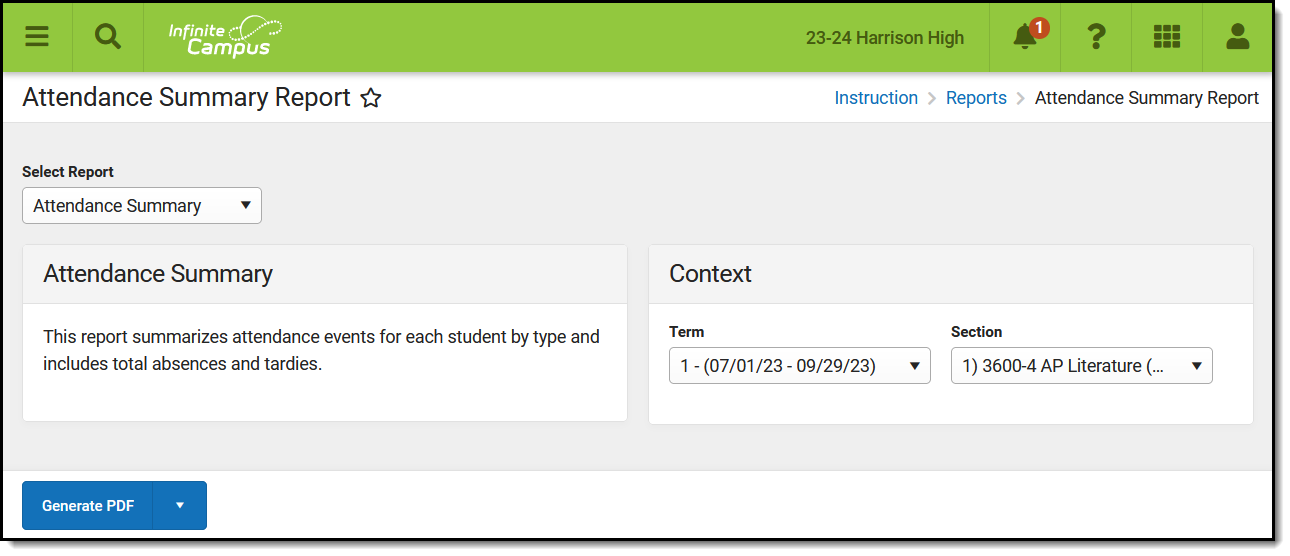
Task: Open the user account menu icon
Action: [1237, 37]
